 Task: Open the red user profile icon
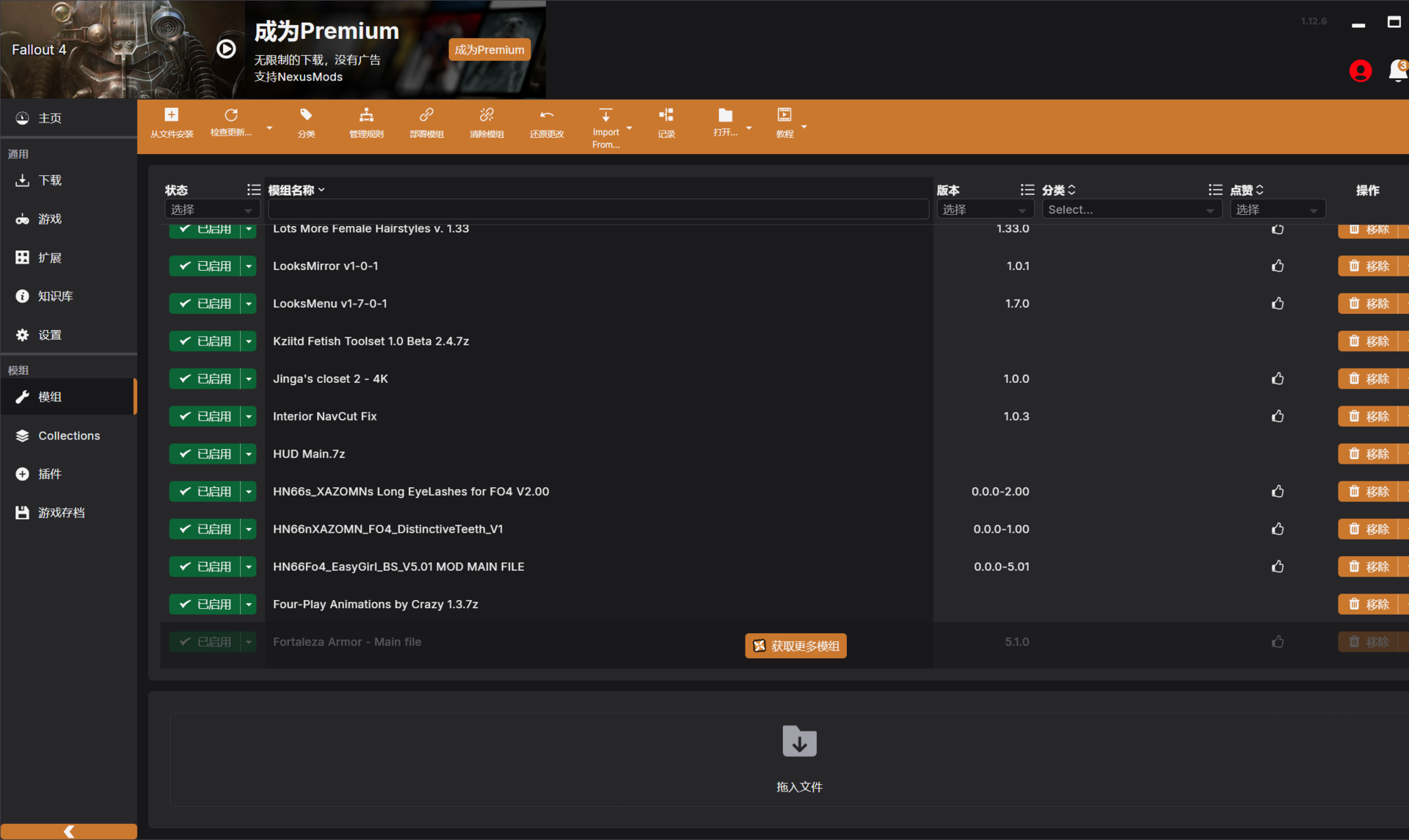tap(1361, 70)
